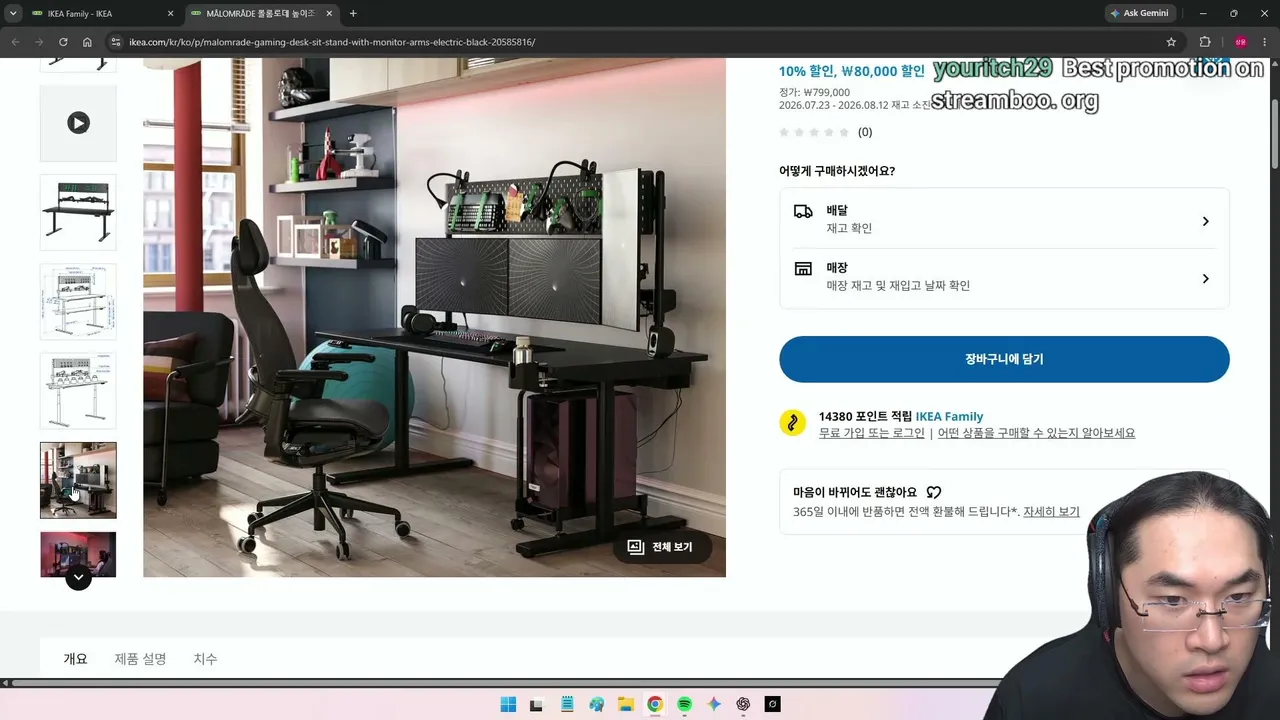Go back to the previous page
Screen dimensions: 1280x720
[x=15, y=42]
